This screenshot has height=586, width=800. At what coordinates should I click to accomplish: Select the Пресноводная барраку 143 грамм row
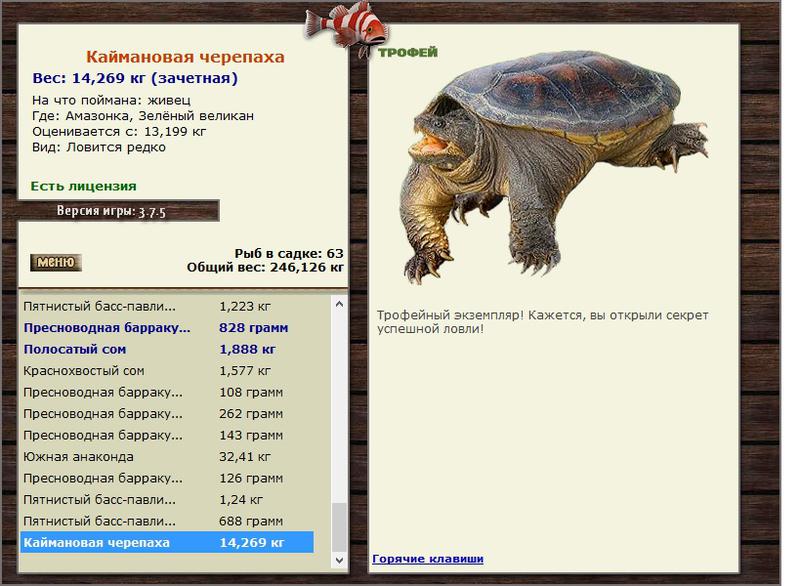(x=167, y=435)
